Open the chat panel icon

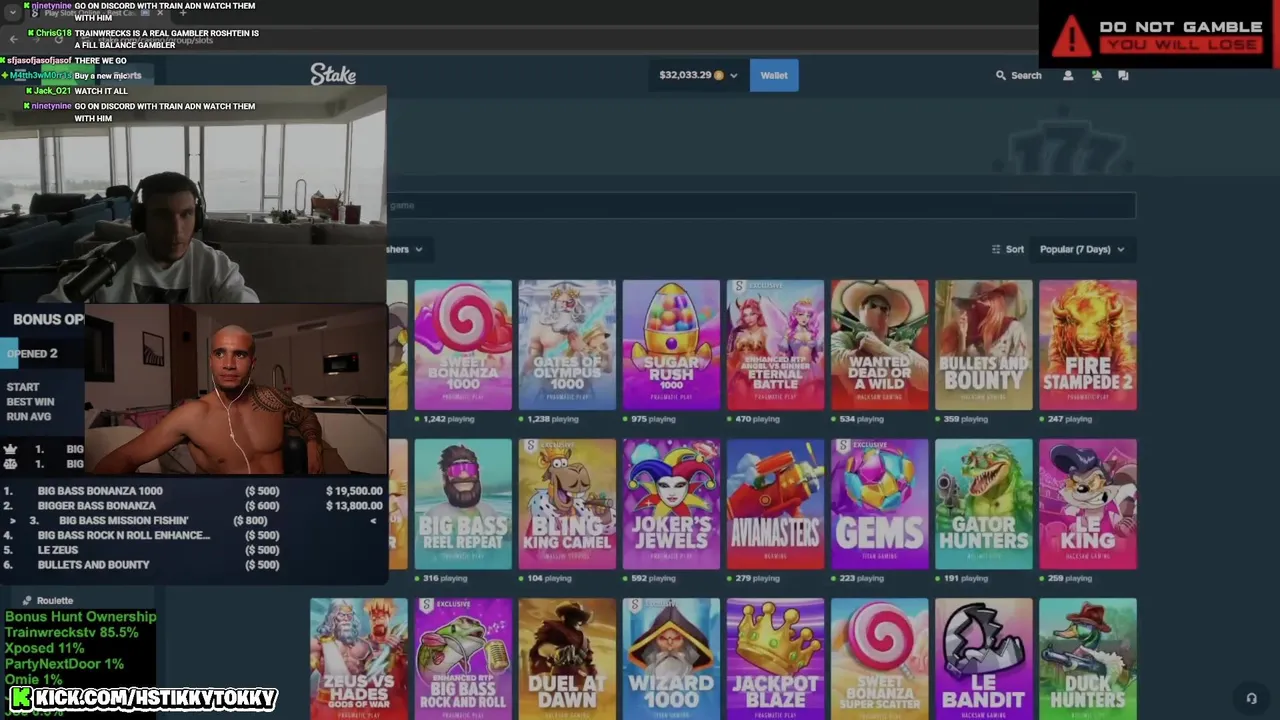pyautogui.click(x=1123, y=75)
